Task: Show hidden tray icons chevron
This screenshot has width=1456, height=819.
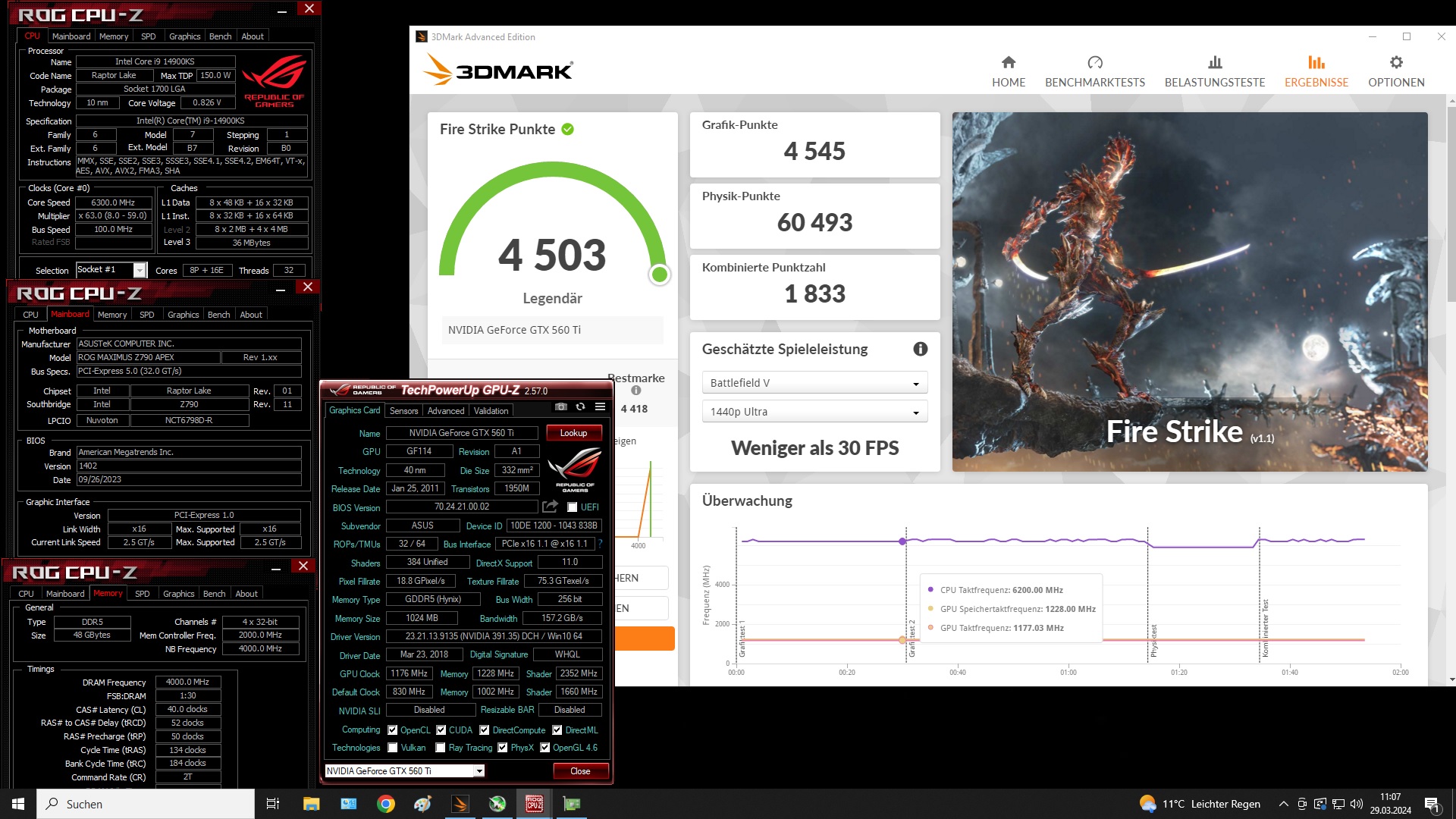Action: click(x=1283, y=804)
